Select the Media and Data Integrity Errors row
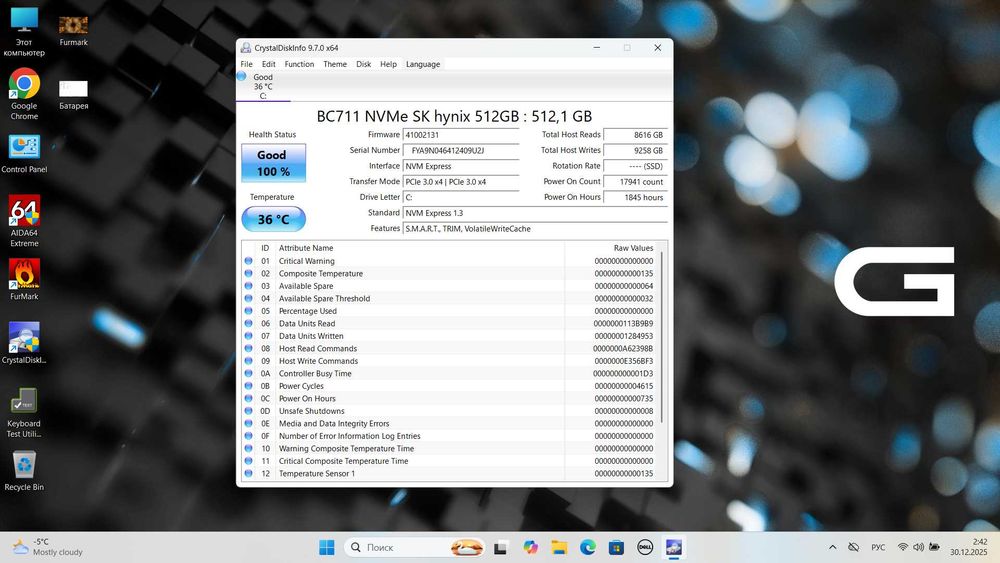Viewport: 1000px width, 563px height. 450,423
